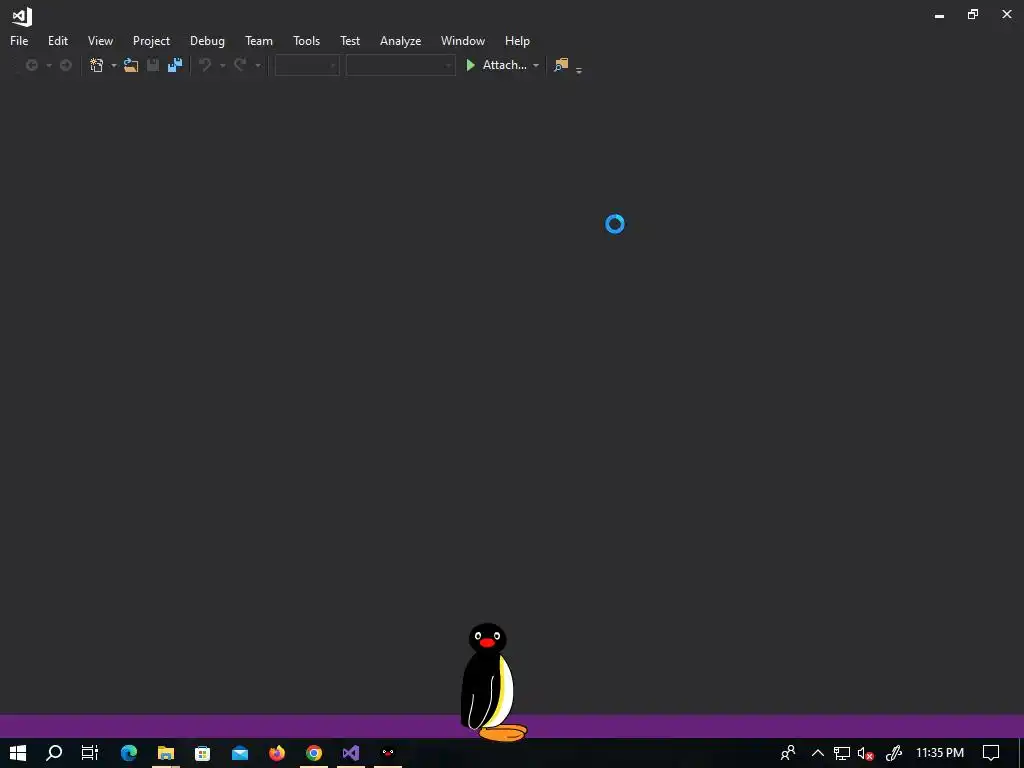This screenshot has width=1024, height=768.
Task: Open Task View in the taskbar
Action: (90, 753)
